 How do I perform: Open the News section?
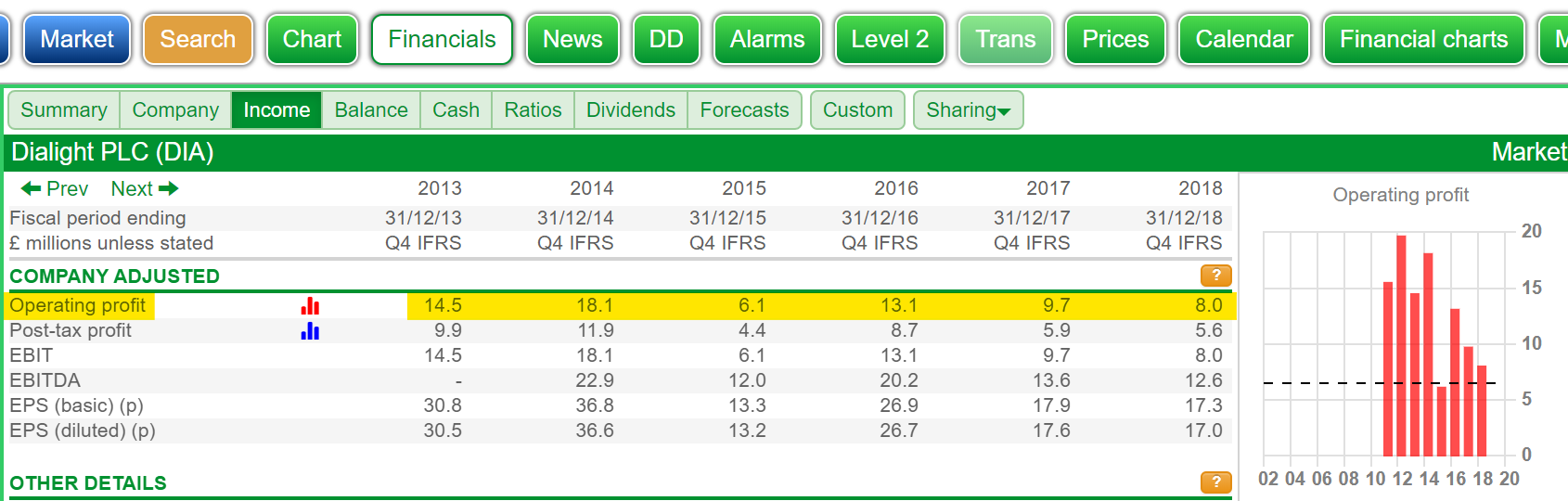[x=572, y=39]
